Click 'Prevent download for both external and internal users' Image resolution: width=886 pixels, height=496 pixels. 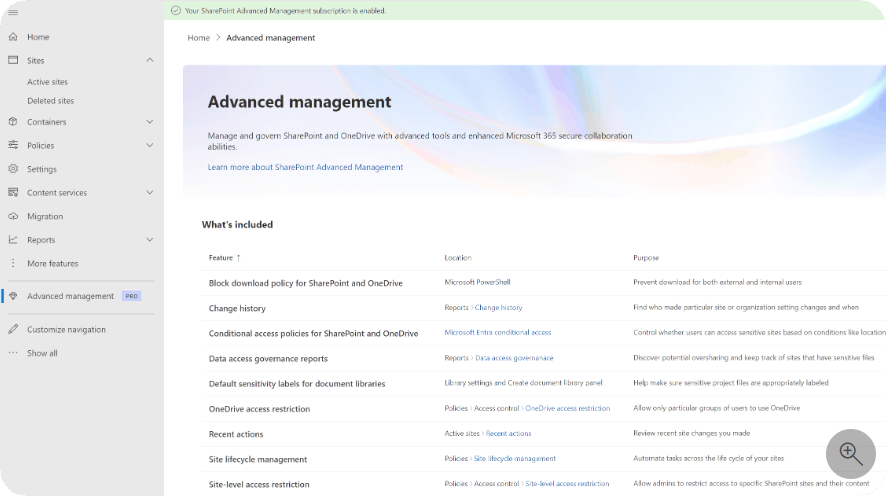717,282
